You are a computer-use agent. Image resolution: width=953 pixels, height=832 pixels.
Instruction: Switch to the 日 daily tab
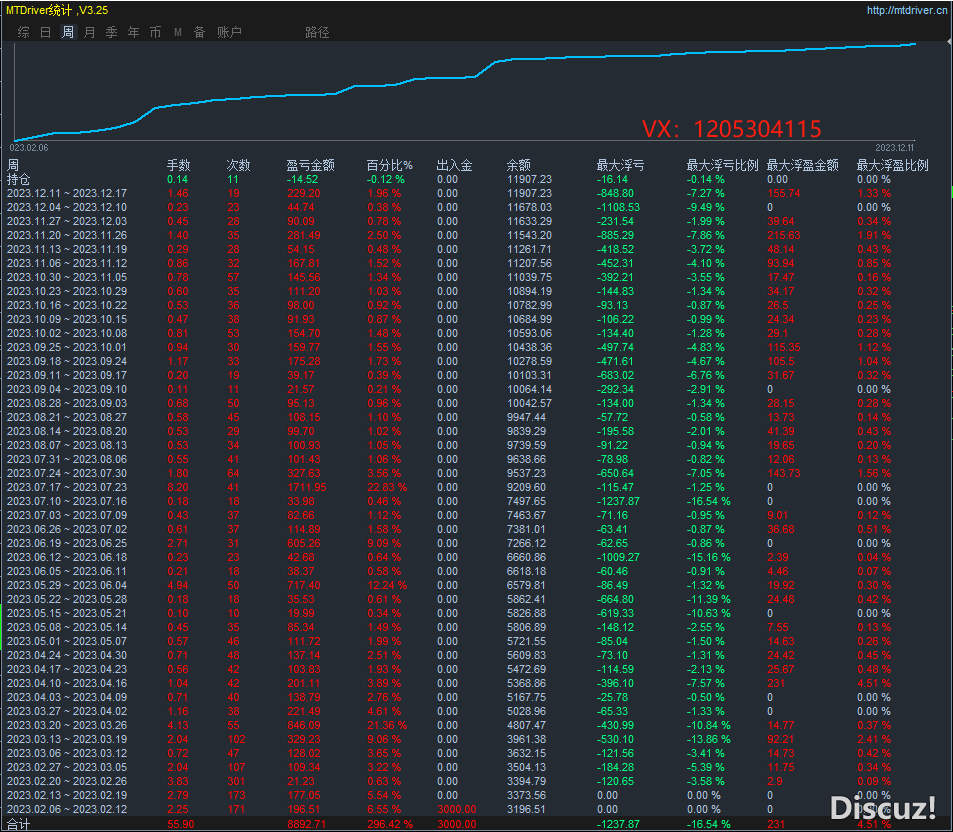pyautogui.click(x=46, y=32)
